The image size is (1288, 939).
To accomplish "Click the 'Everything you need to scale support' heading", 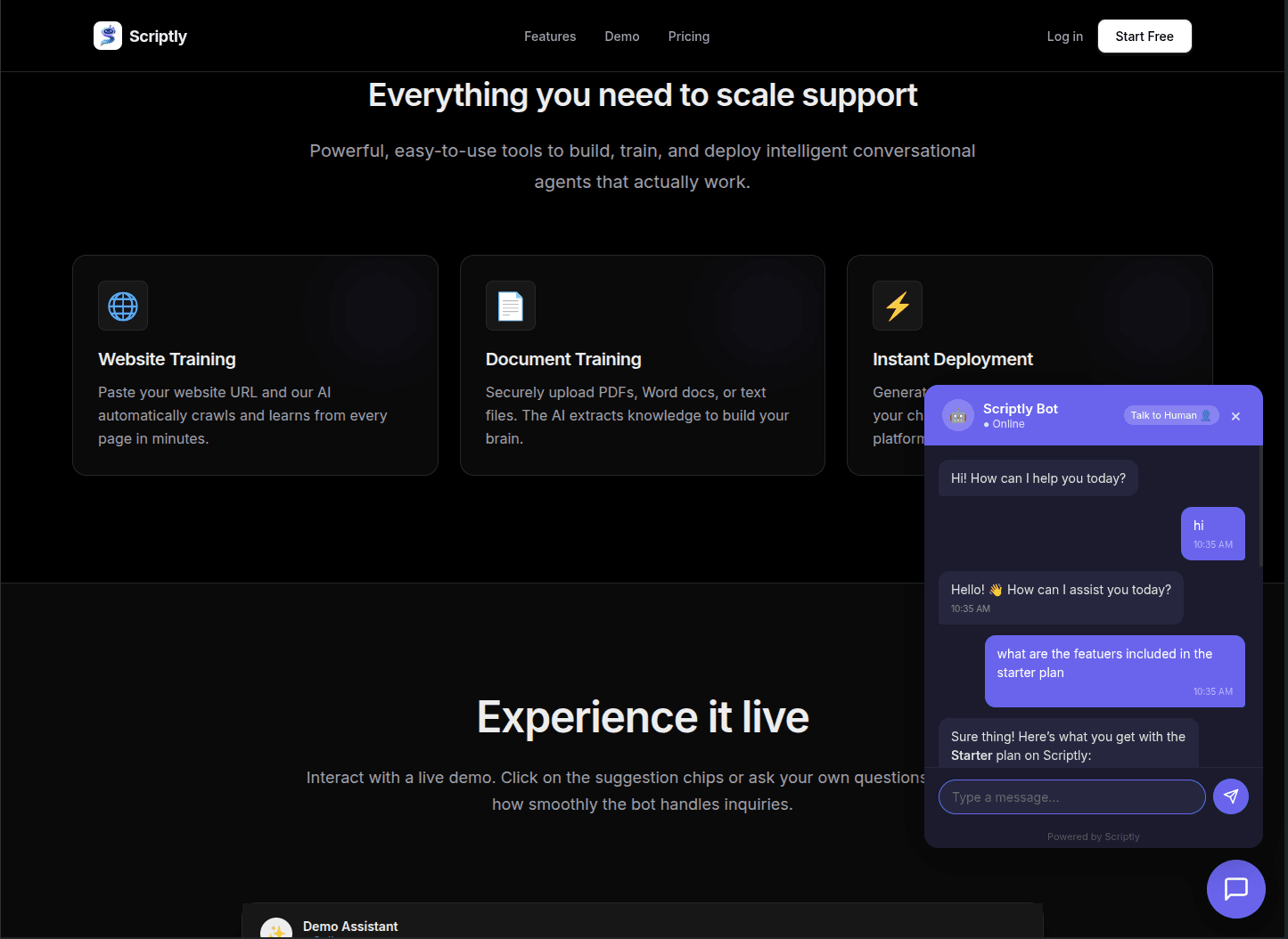I will pos(643,95).
